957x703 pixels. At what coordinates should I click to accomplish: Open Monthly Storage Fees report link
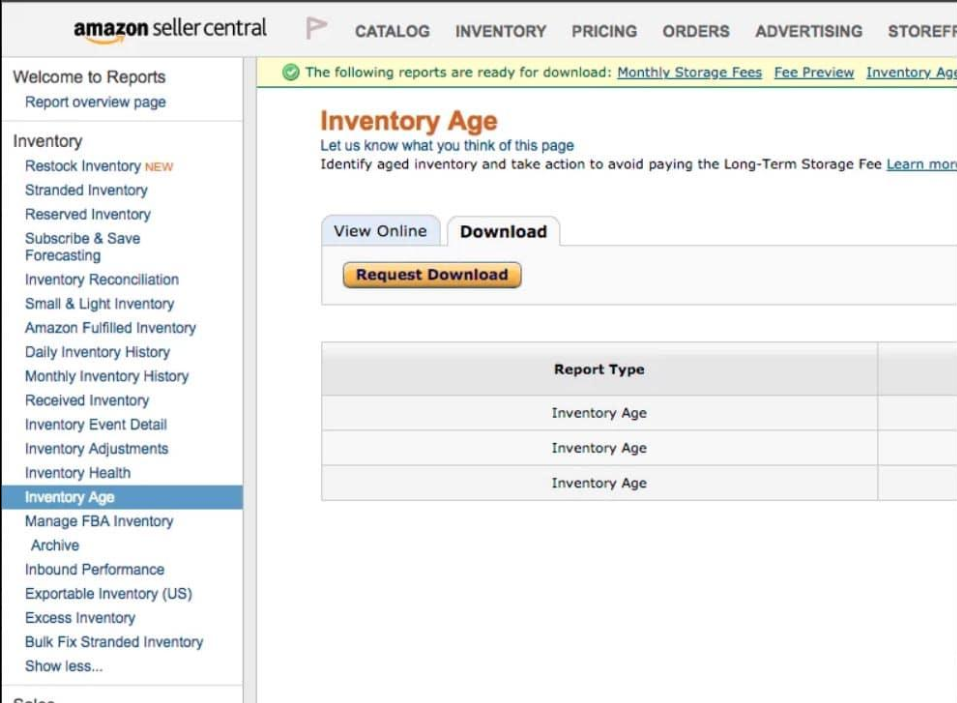click(690, 73)
